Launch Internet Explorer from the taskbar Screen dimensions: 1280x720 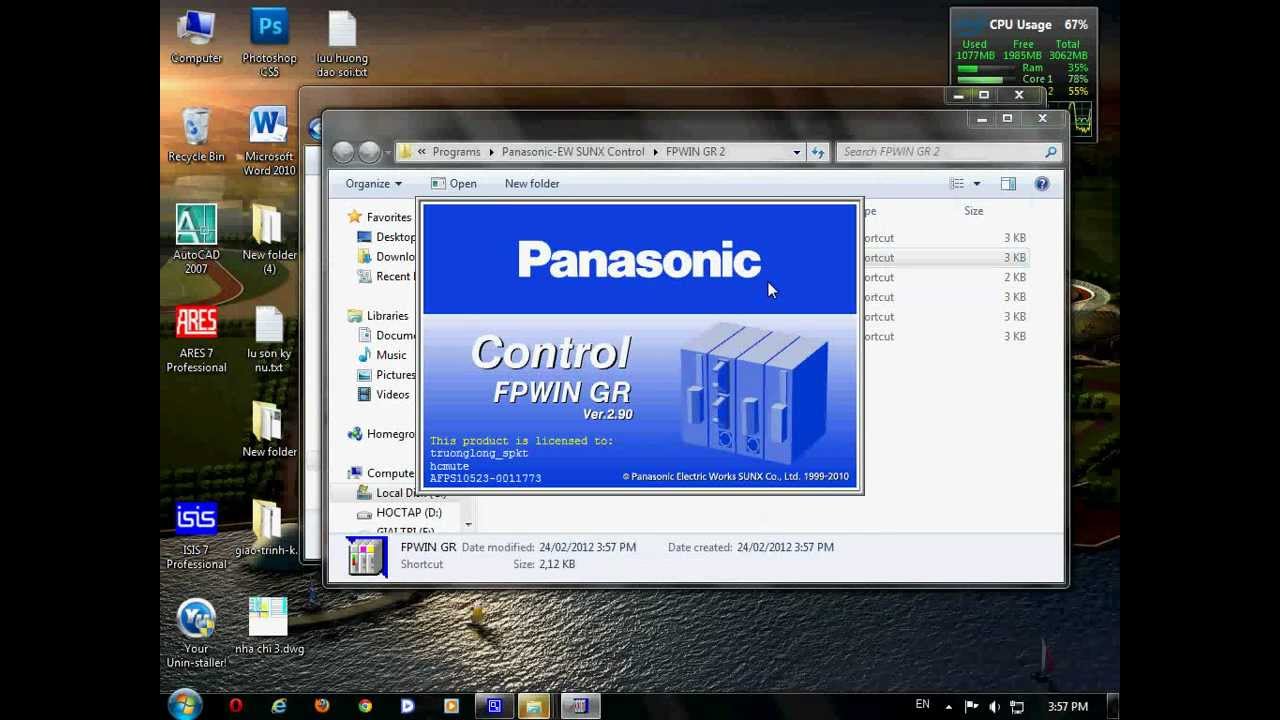point(279,706)
